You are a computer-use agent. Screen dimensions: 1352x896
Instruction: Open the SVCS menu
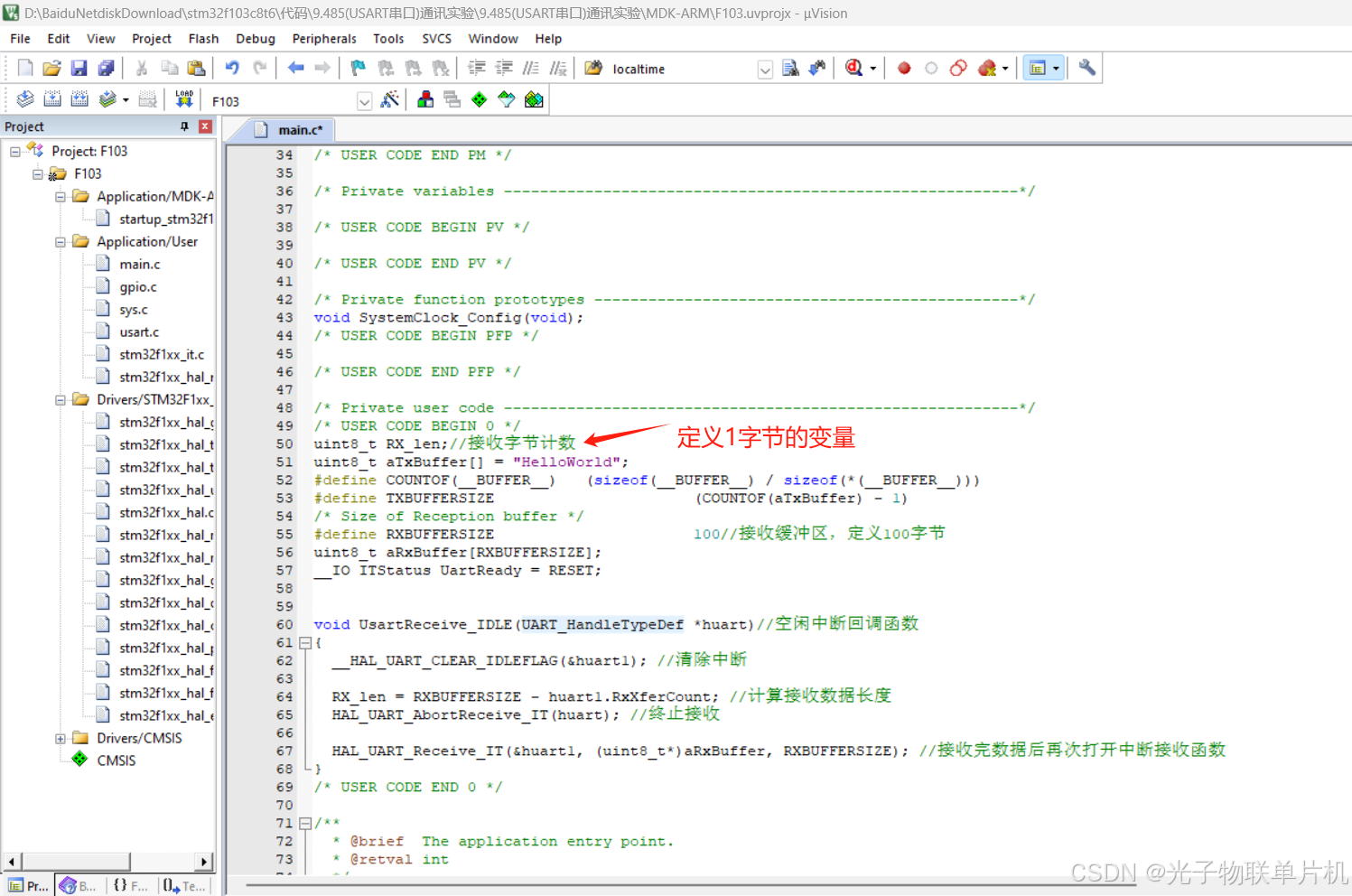(436, 39)
